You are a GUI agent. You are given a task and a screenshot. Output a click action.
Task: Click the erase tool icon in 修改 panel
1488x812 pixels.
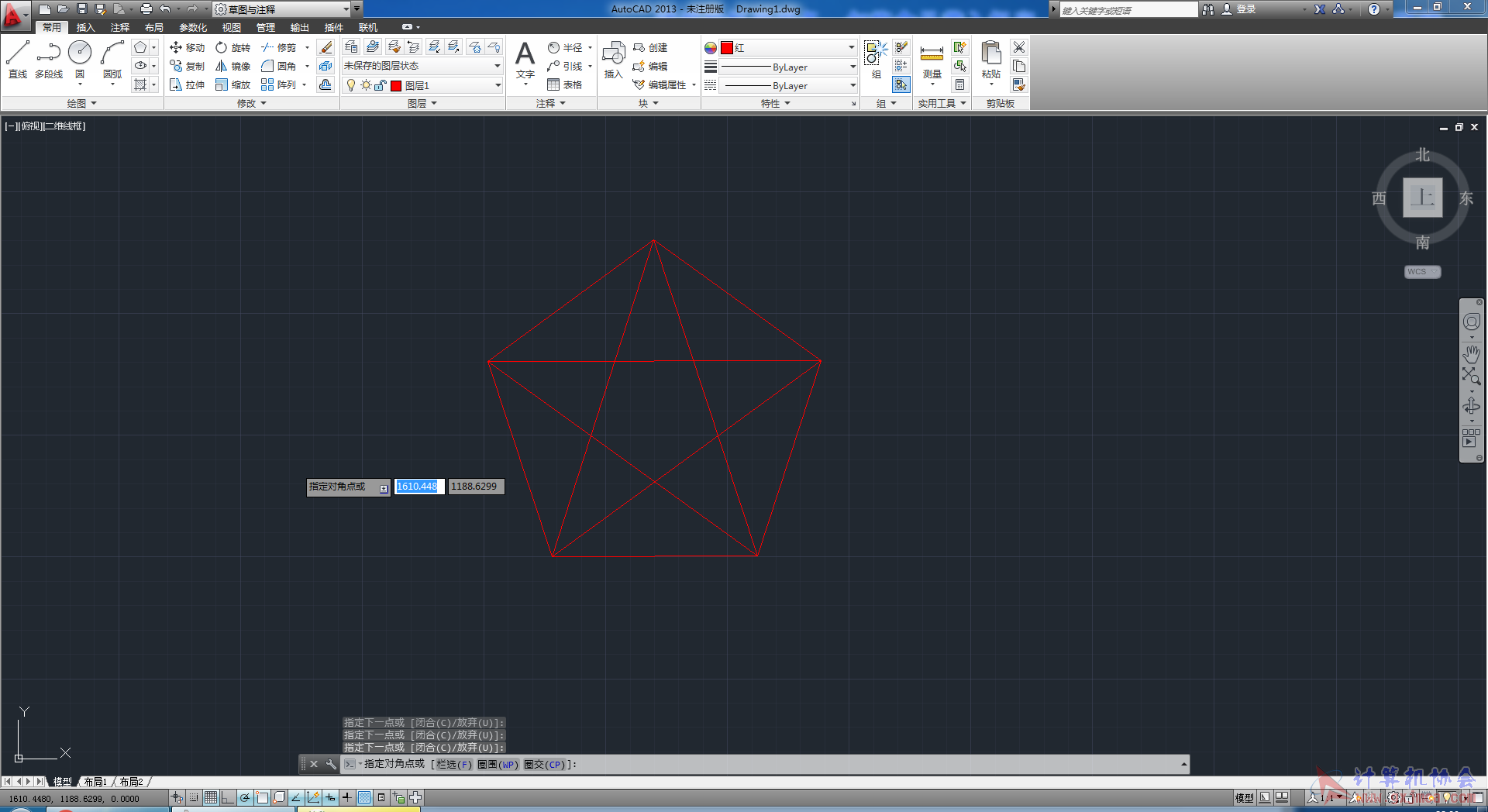point(325,47)
